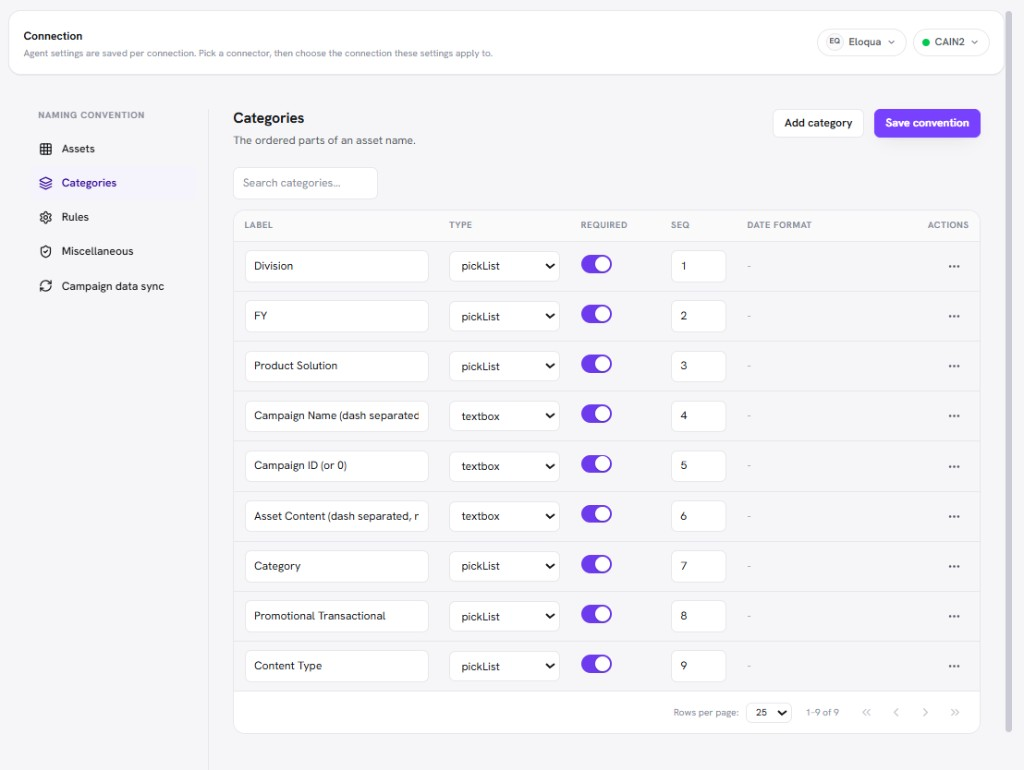Screen dimensions: 1024x770
Task: Click the Seq field showing 1
Action: [698, 266]
